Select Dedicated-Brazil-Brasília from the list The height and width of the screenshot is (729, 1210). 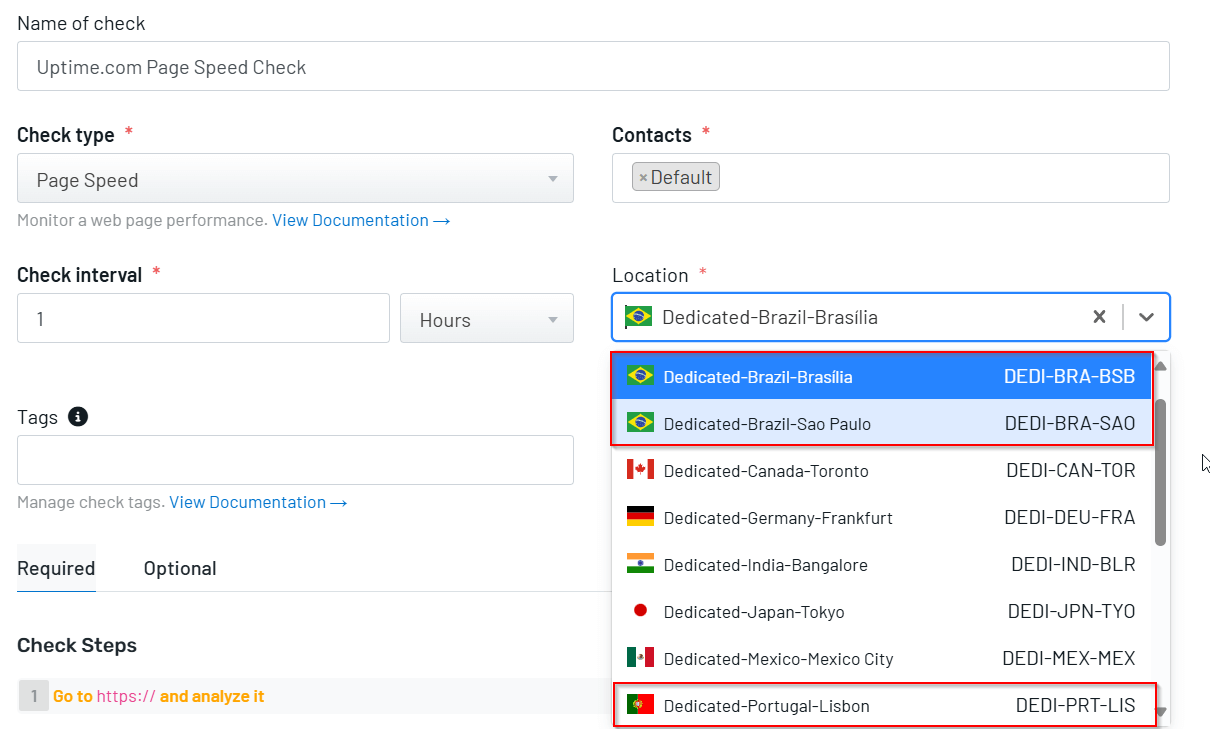coord(881,376)
